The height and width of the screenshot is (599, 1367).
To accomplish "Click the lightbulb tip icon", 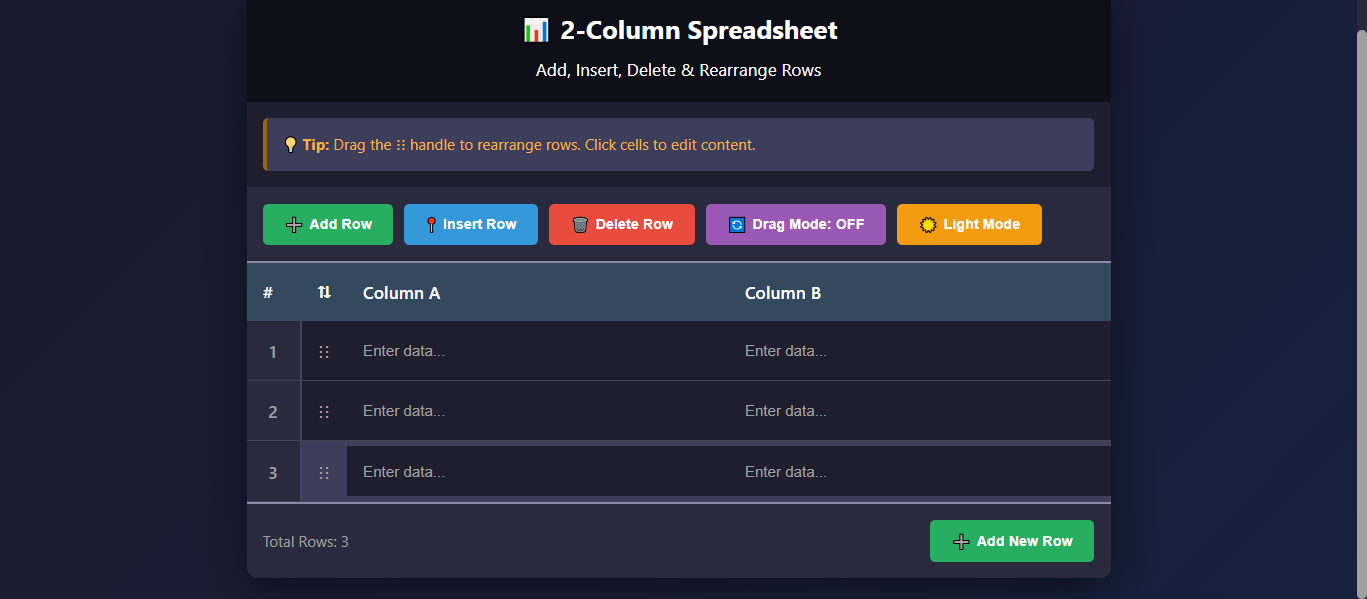I will 290,145.
